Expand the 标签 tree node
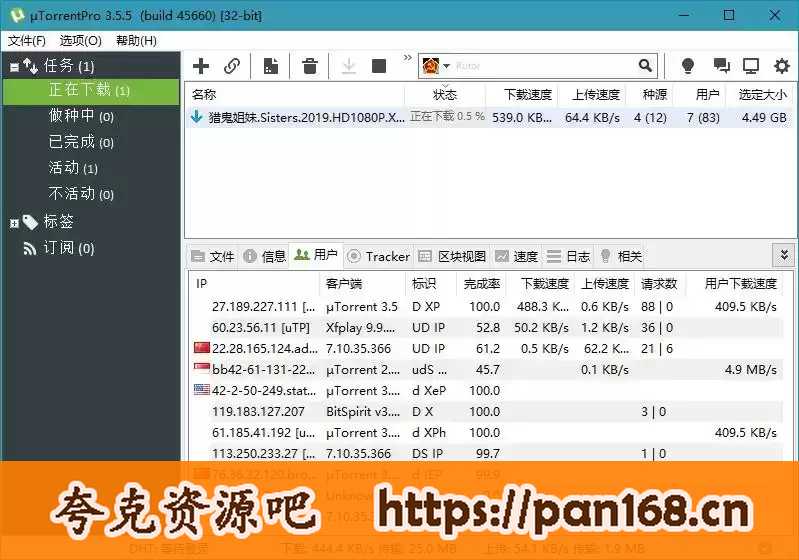799x560 pixels. [14, 223]
